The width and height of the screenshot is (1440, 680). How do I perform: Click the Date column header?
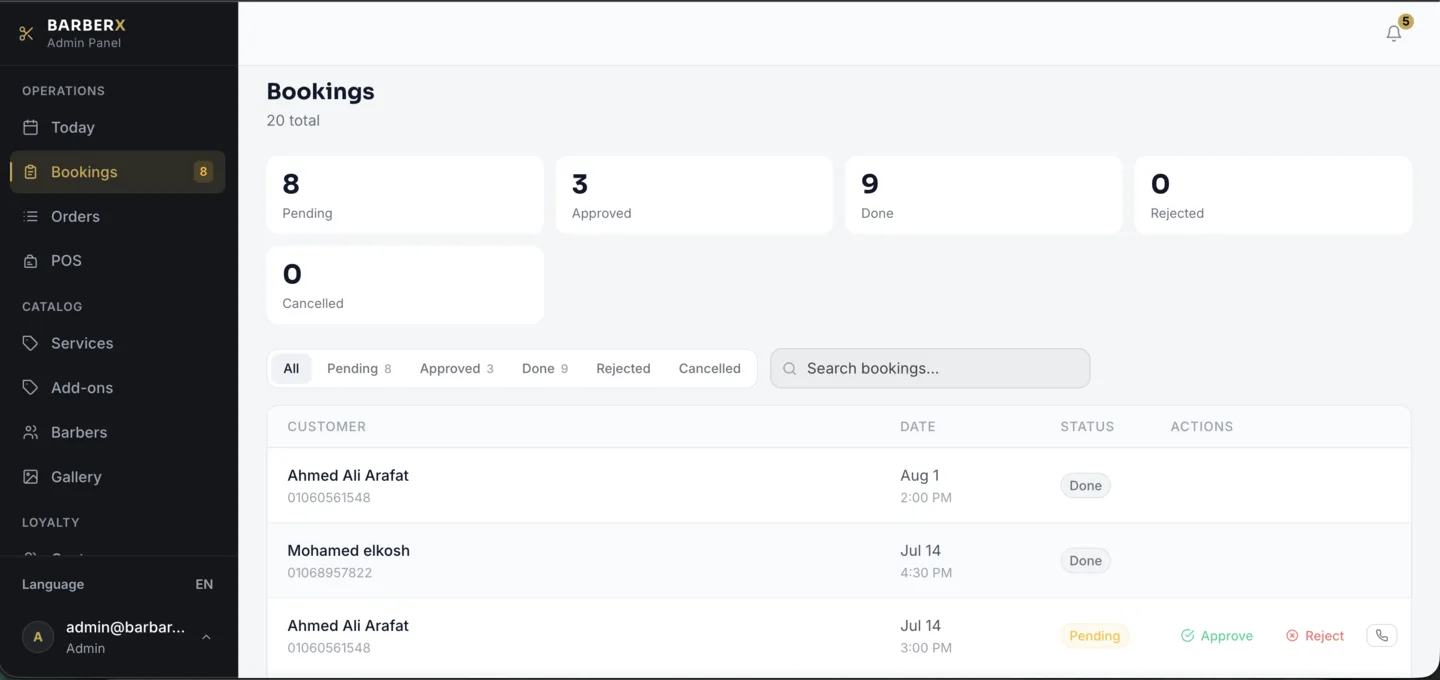click(x=918, y=426)
